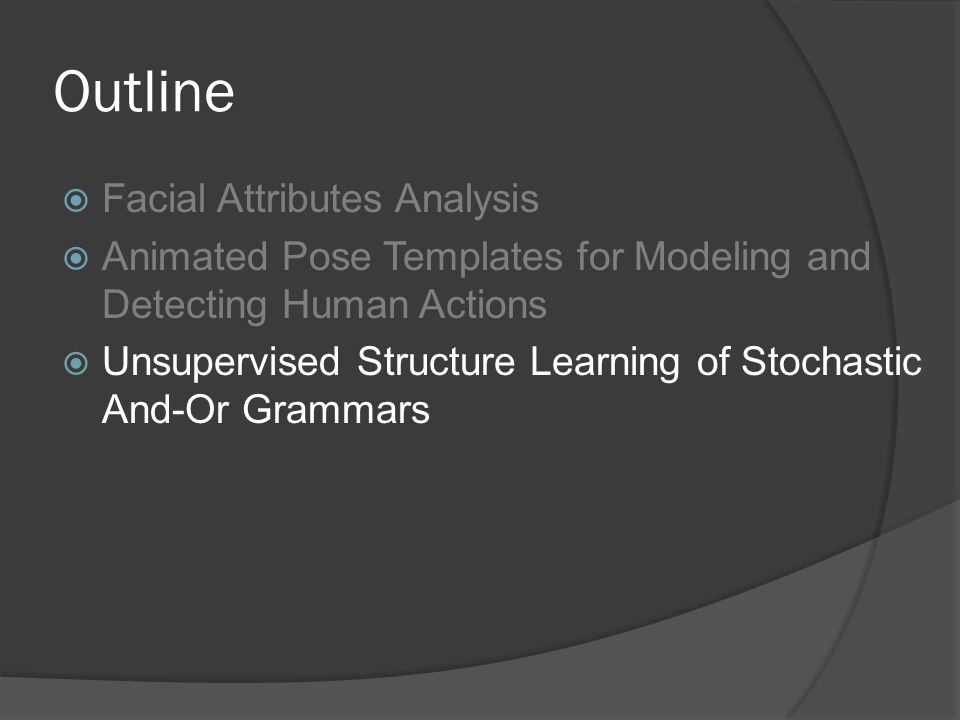The width and height of the screenshot is (960, 720).
Task: Select the And-Or Grammars text line
Action: point(266,408)
